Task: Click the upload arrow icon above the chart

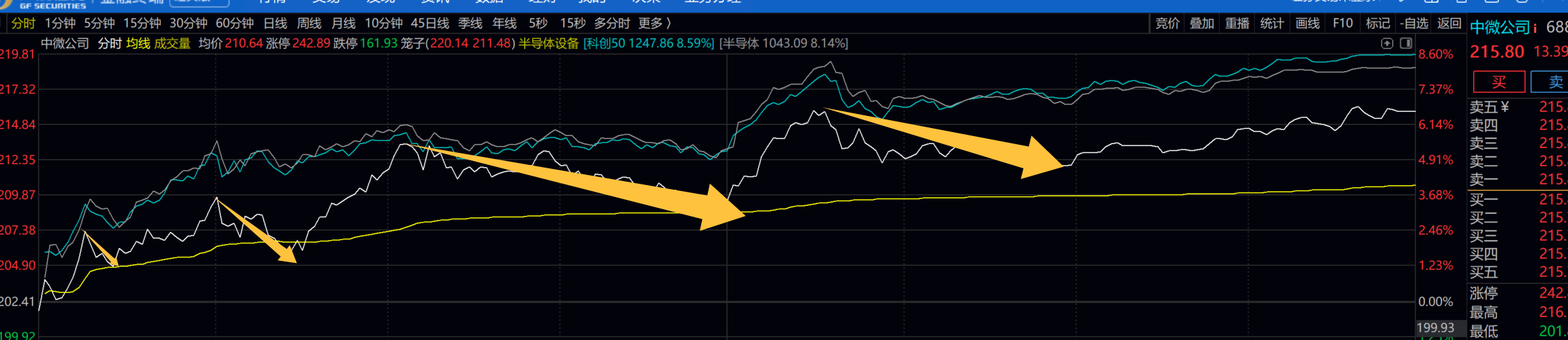Action: point(1387,44)
